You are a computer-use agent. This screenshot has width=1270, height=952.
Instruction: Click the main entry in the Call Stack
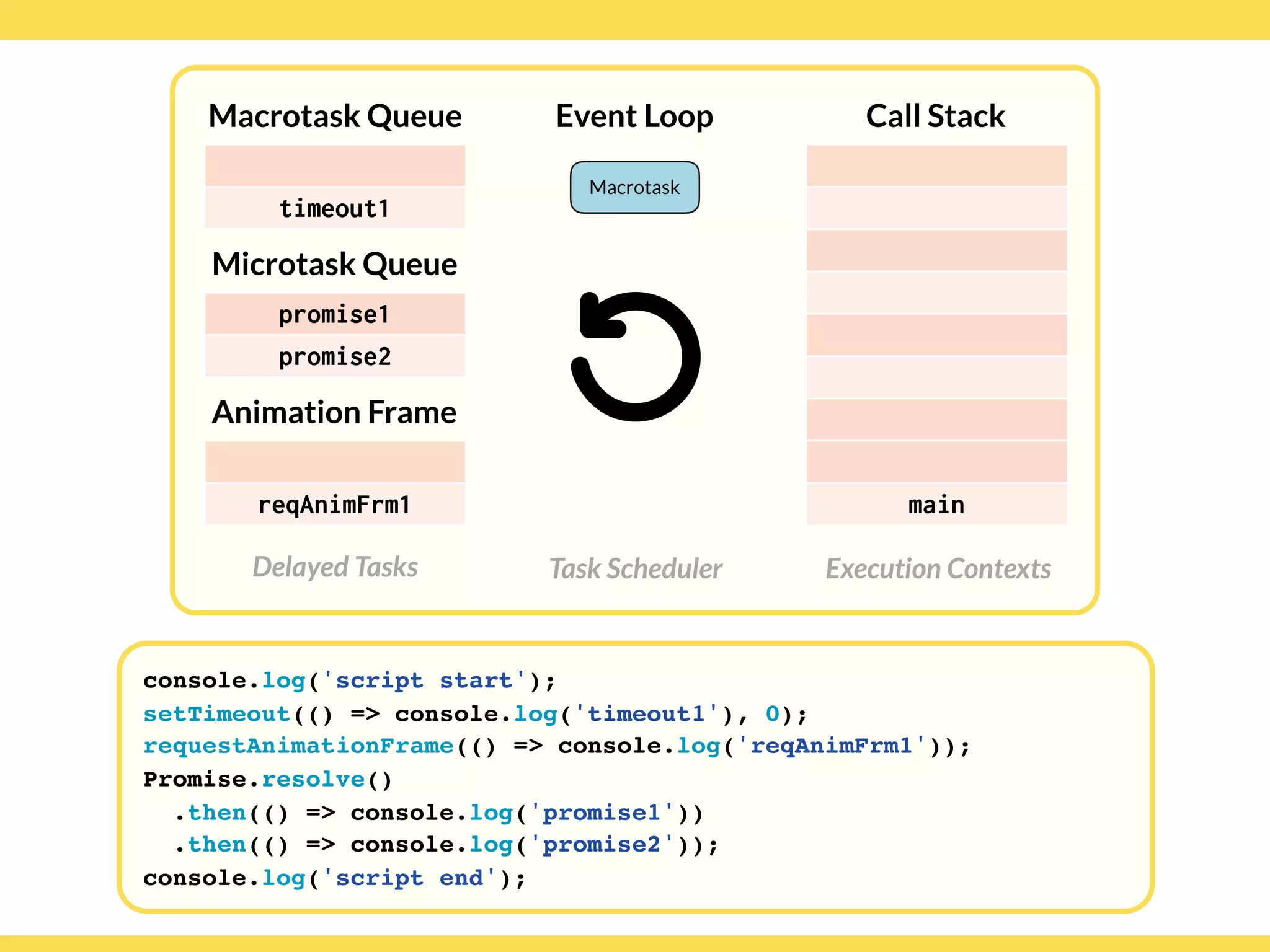pos(936,505)
